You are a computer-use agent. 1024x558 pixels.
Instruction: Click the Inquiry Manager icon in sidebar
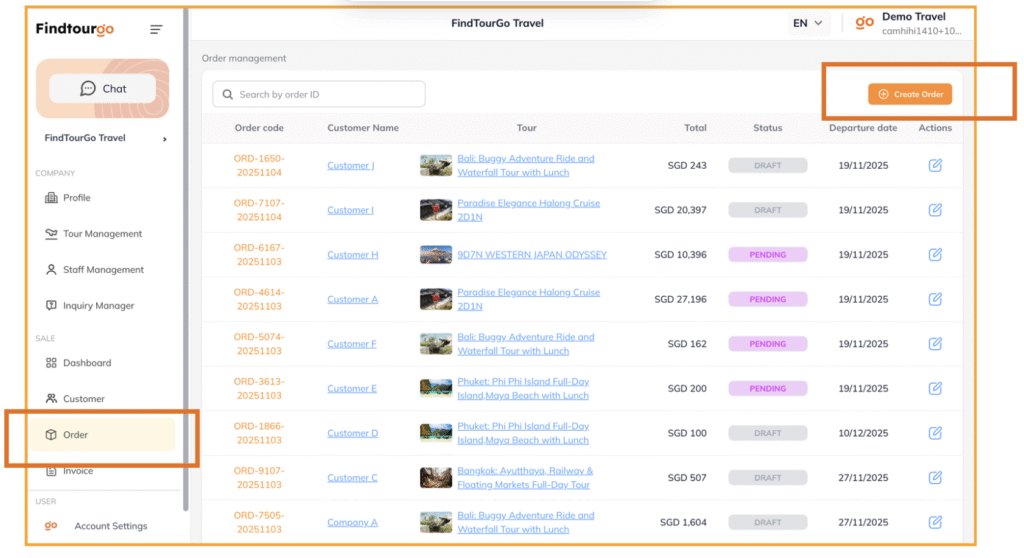click(x=52, y=306)
